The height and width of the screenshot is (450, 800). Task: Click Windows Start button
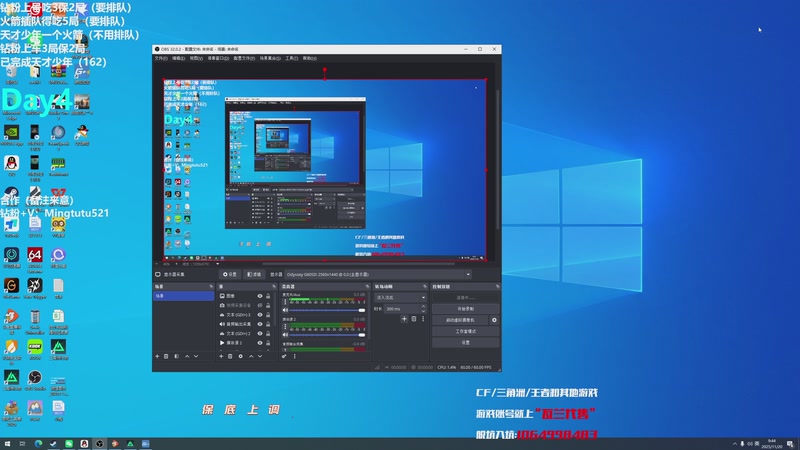click(7, 444)
